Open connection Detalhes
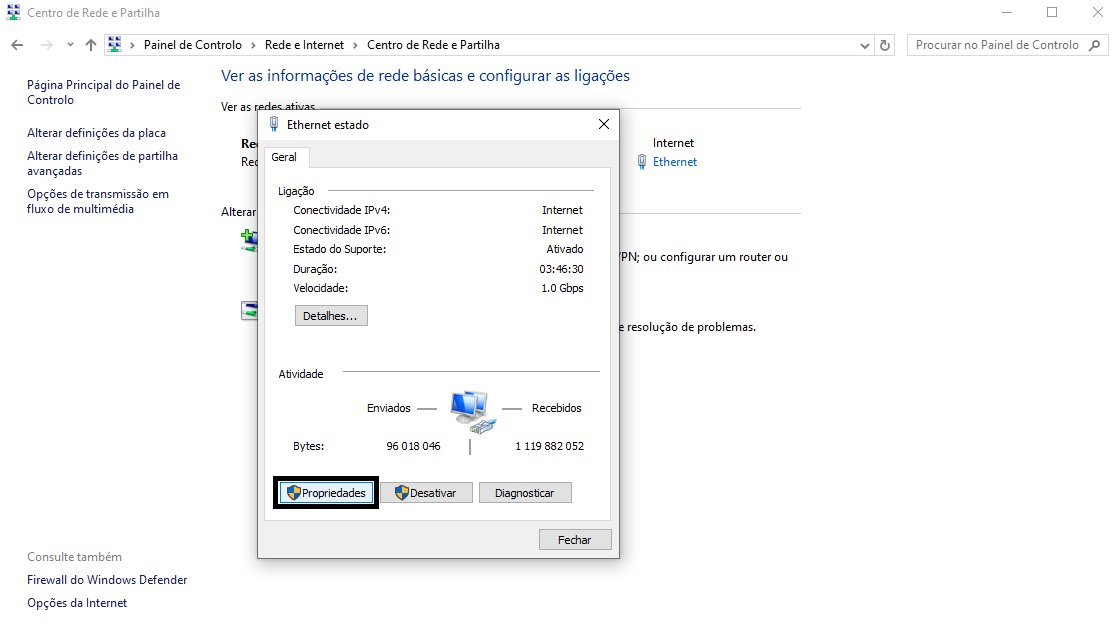This screenshot has width=1120, height=629. (x=331, y=316)
